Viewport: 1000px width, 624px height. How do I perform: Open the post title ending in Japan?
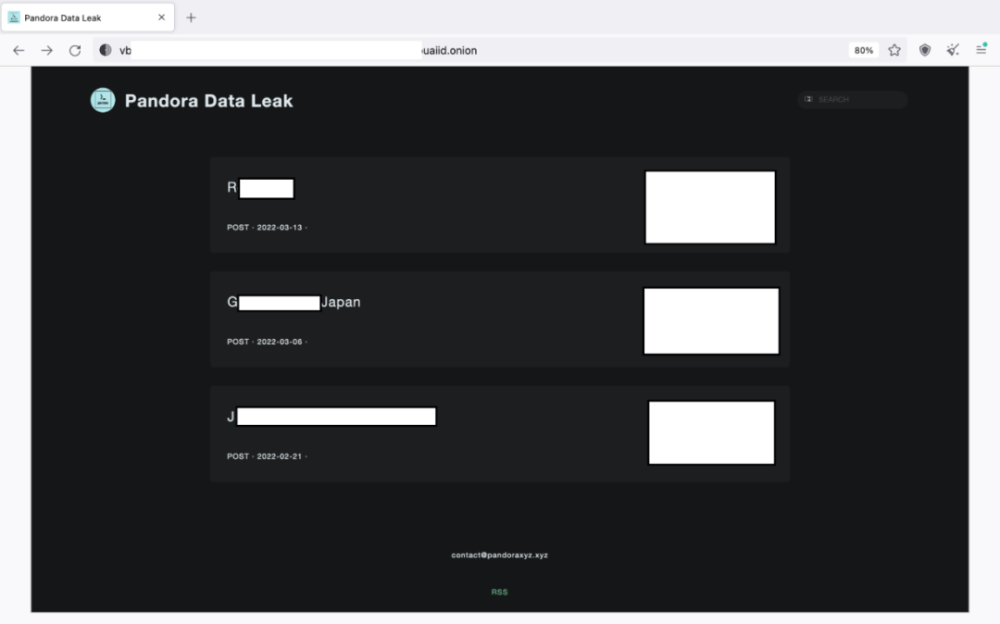293,302
